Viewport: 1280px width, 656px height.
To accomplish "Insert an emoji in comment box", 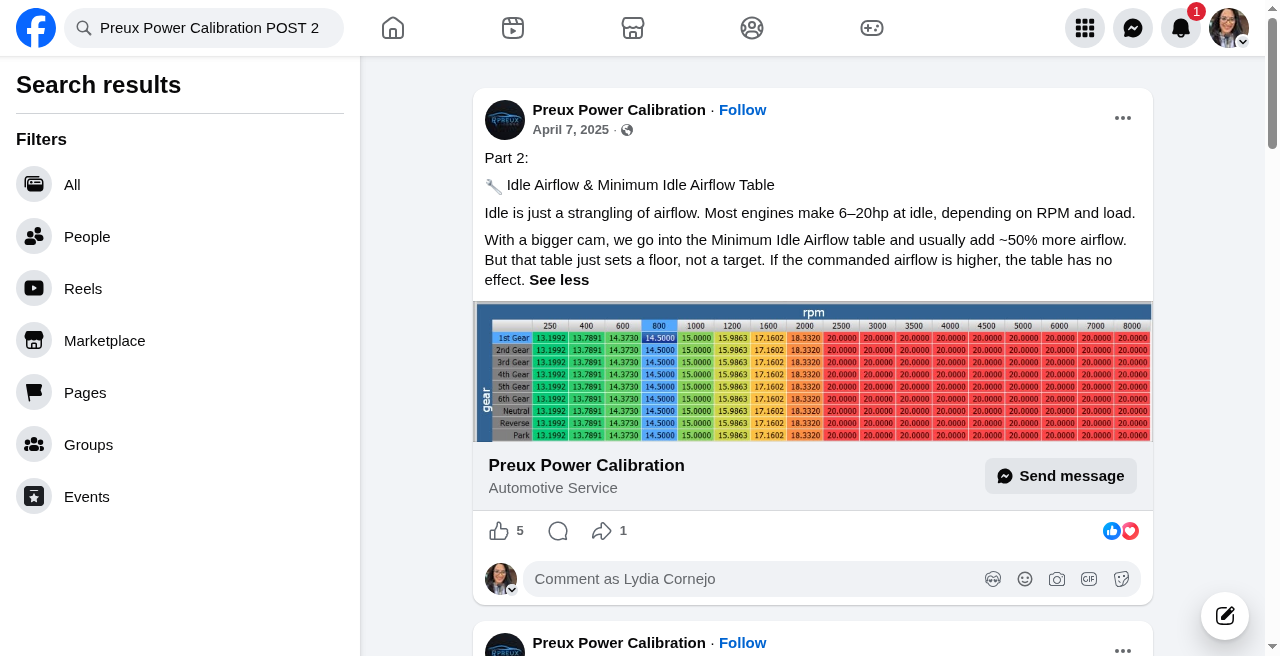I will point(1025,579).
